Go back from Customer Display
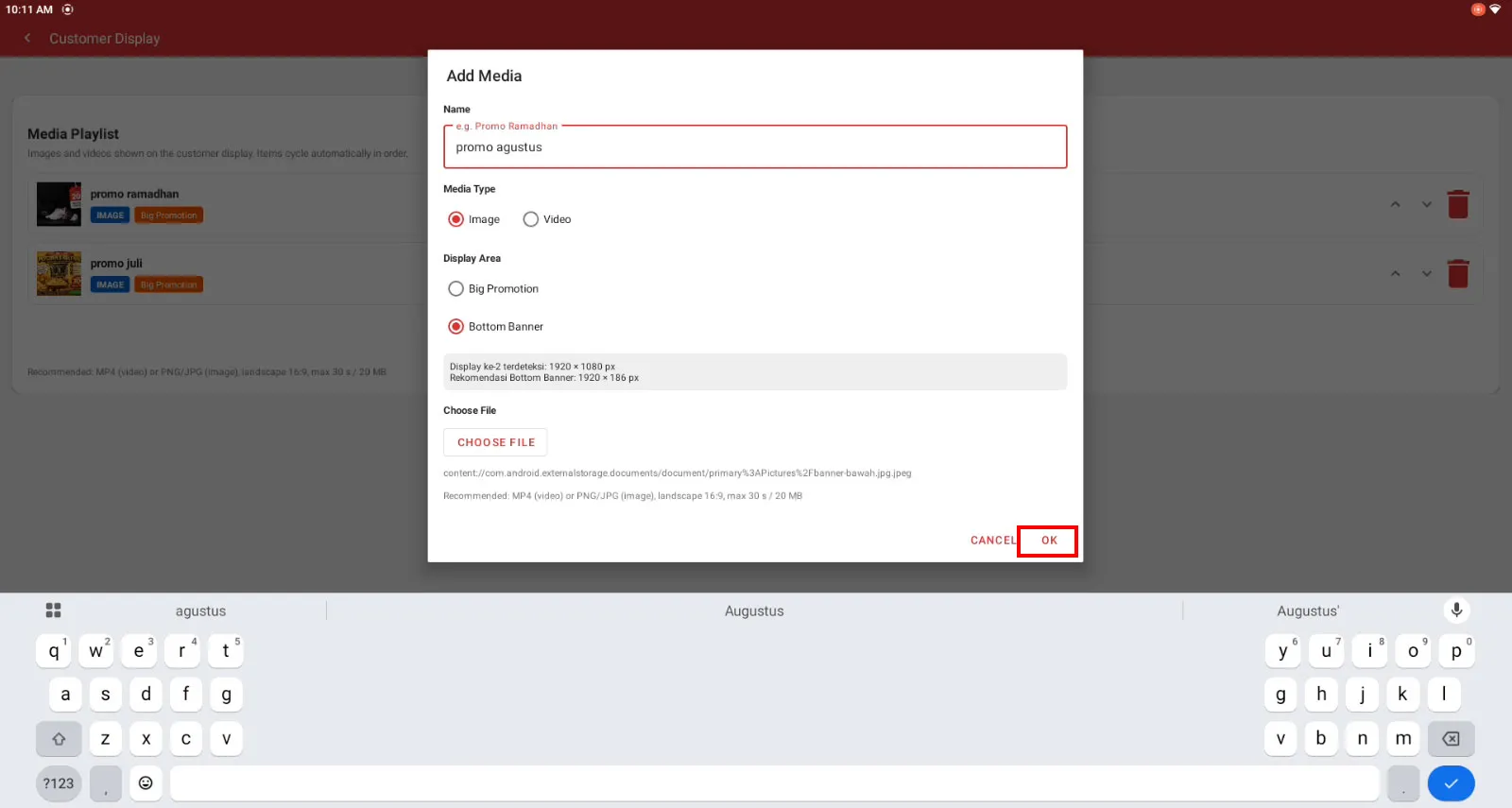The width and height of the screenshot is (1512, 808). (x=27, y=38)
